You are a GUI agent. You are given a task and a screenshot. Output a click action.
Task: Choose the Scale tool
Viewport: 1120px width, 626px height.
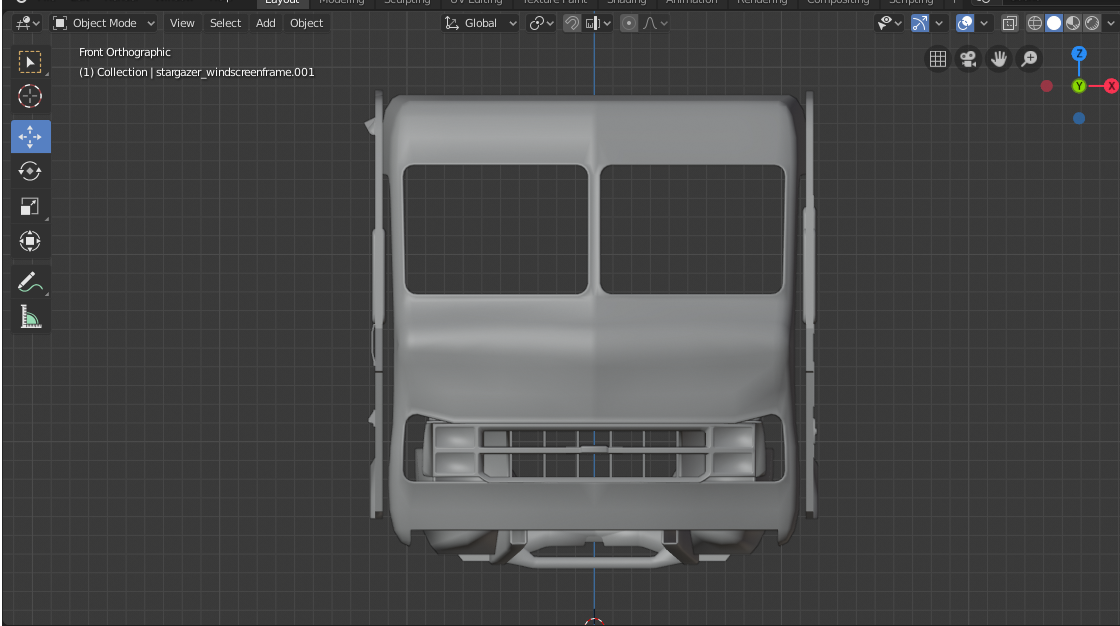tap(30, 207)
